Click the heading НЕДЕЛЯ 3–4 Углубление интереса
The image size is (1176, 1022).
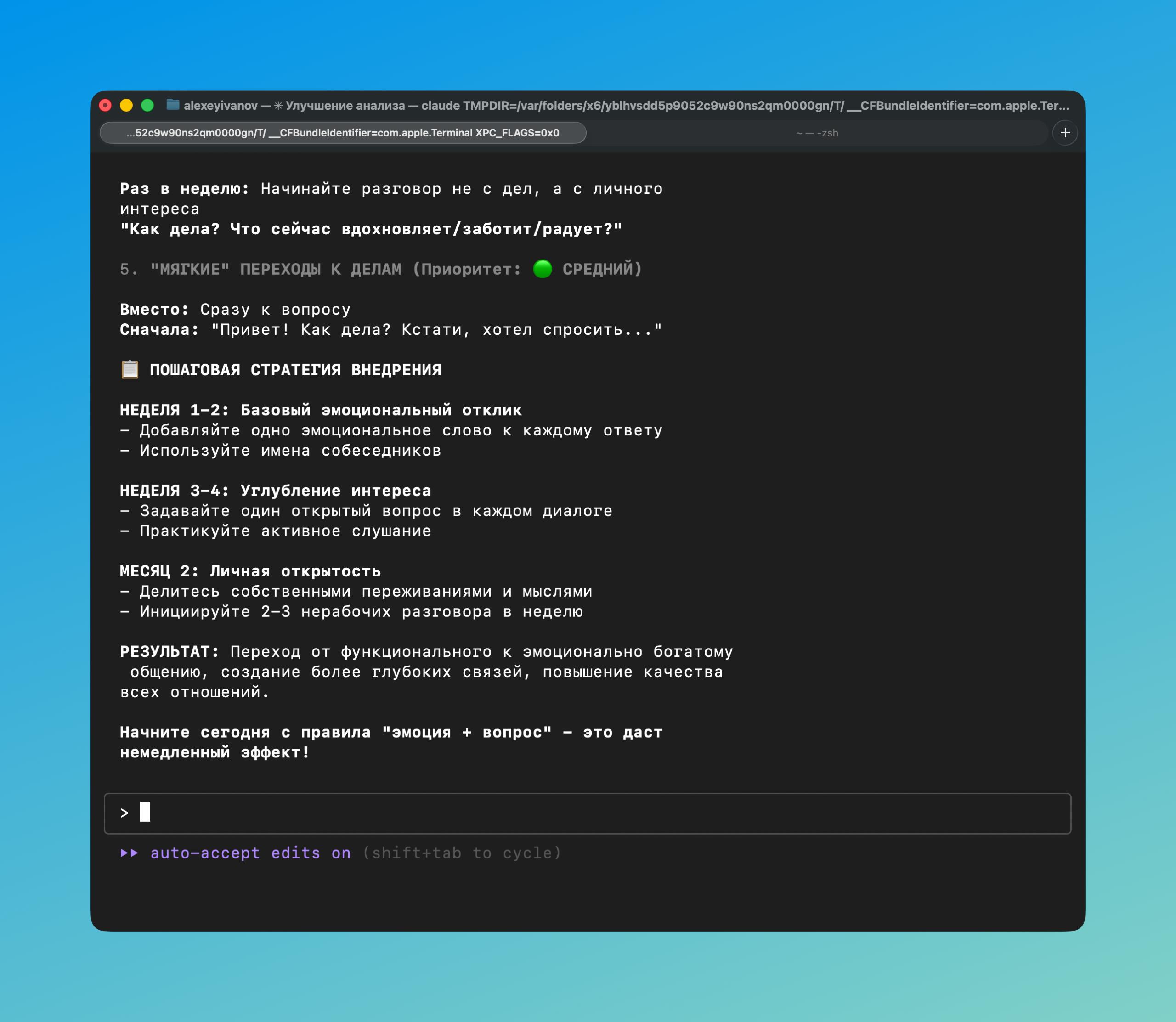tap(275, 491)
